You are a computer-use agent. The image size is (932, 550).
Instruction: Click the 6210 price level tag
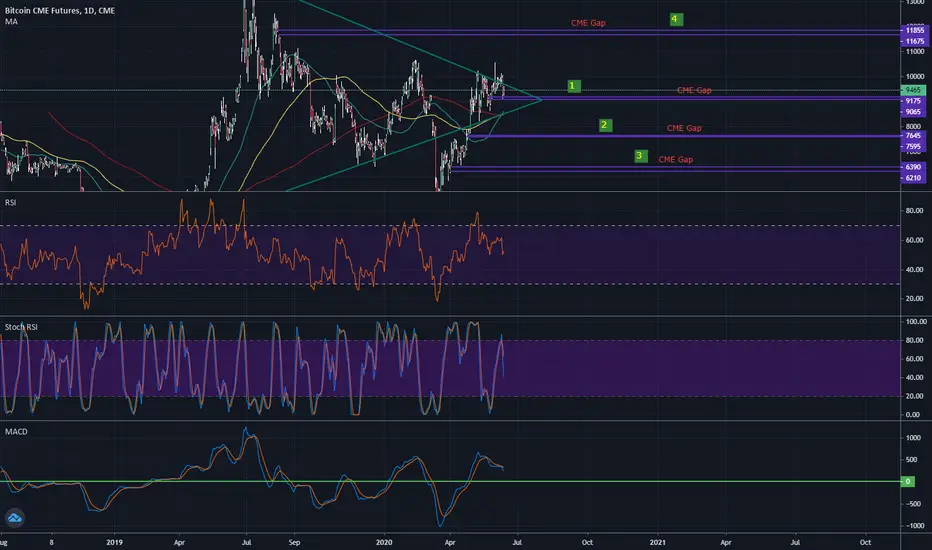coord(913,178)
